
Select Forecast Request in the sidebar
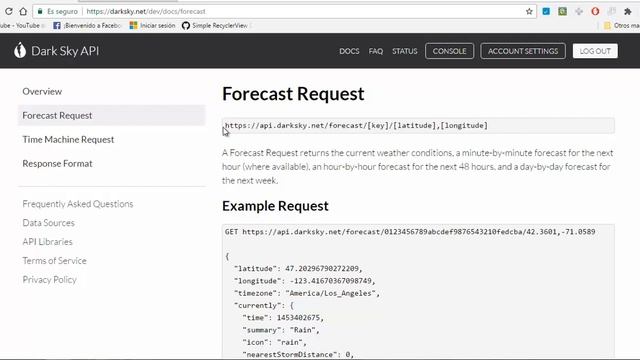pos(111,116)
